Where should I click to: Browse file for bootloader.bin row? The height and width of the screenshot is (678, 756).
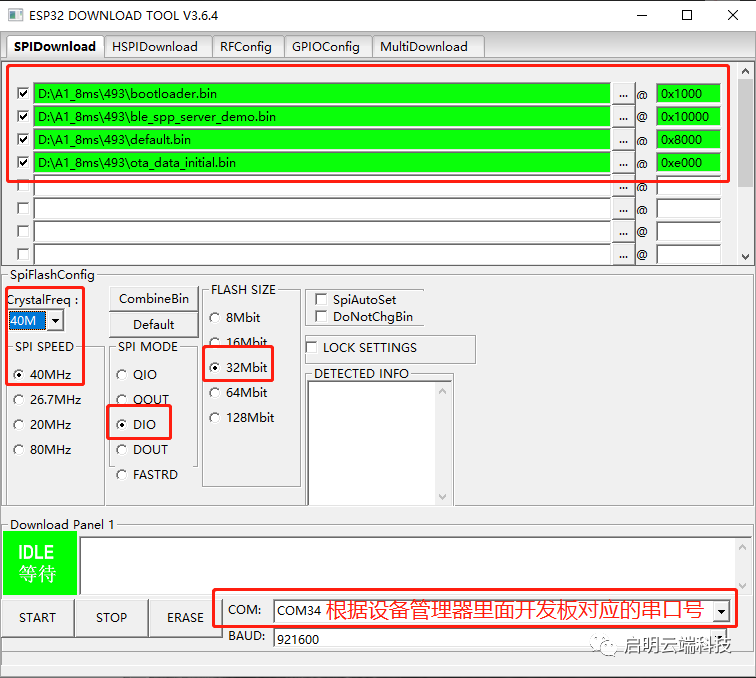point(623,94)
